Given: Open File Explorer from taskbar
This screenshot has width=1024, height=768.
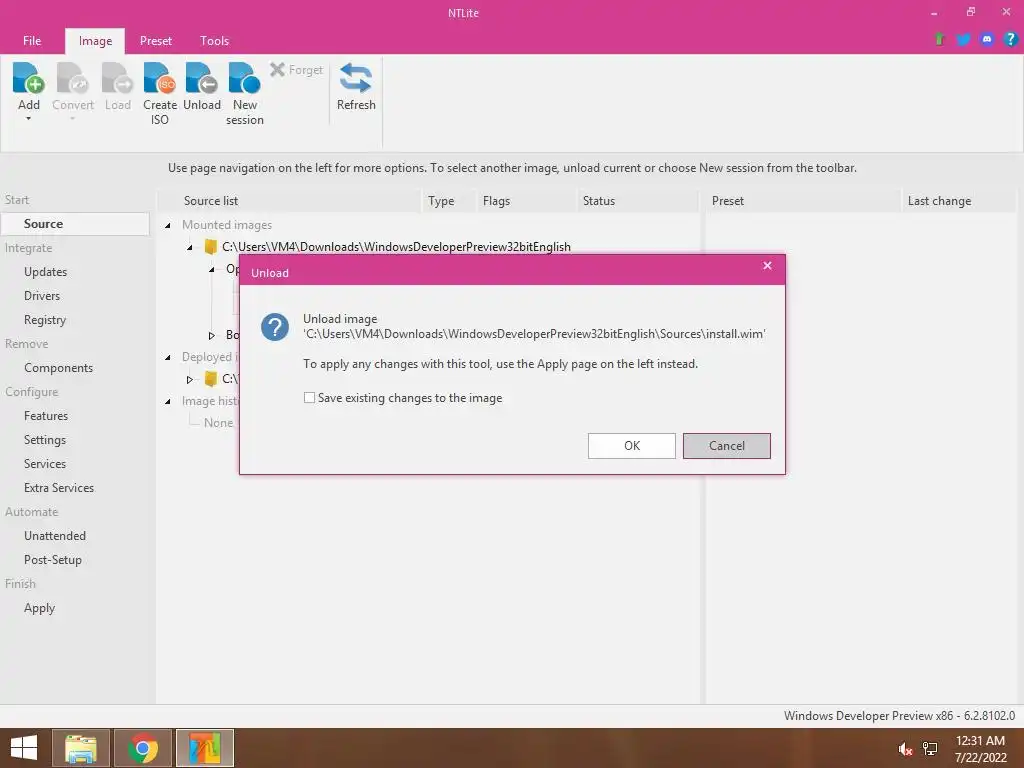Looking at the screenshot, I should click(x=81, y=748).
